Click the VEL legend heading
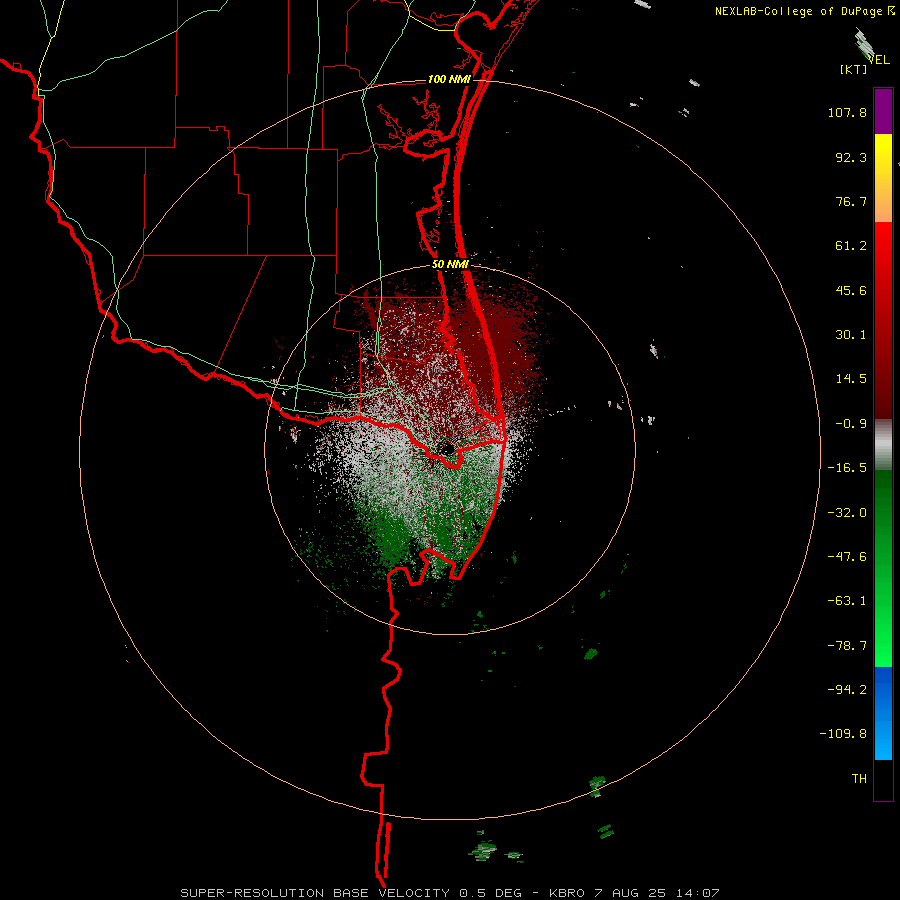 [x=879, y=59]
